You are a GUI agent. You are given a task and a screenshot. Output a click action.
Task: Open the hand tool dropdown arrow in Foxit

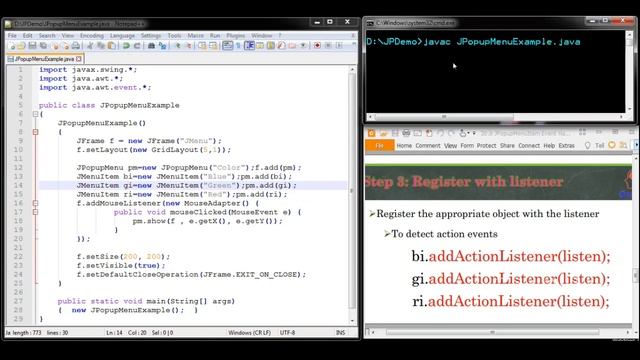pyautogui.click(x=469, y=133)
